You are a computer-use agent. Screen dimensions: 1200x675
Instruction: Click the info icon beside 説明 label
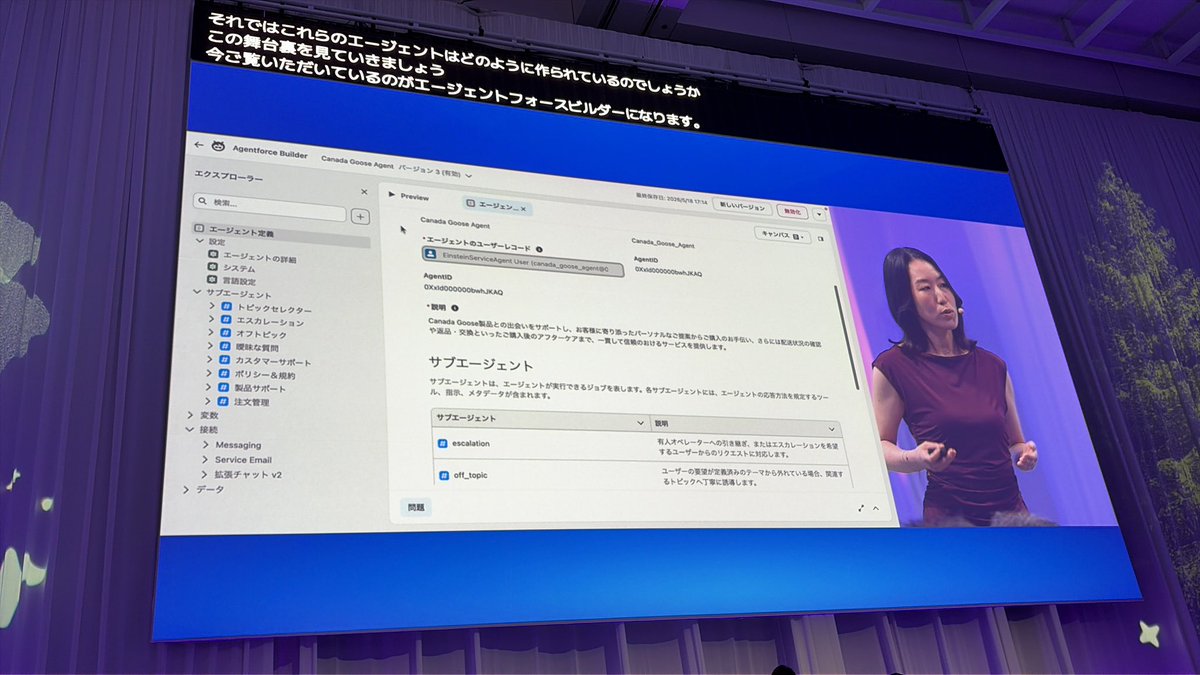click(455, 308)
